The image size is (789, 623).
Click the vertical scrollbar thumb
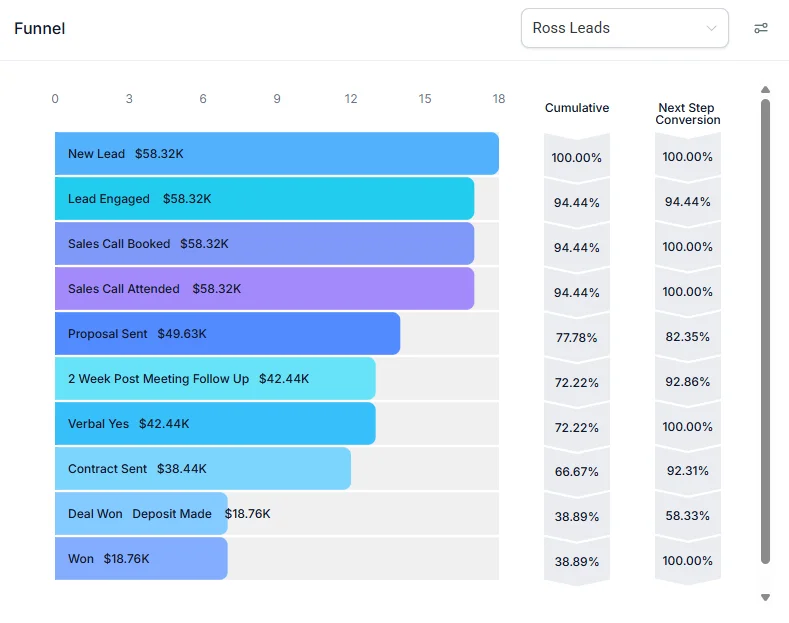[x=765, y=332]
